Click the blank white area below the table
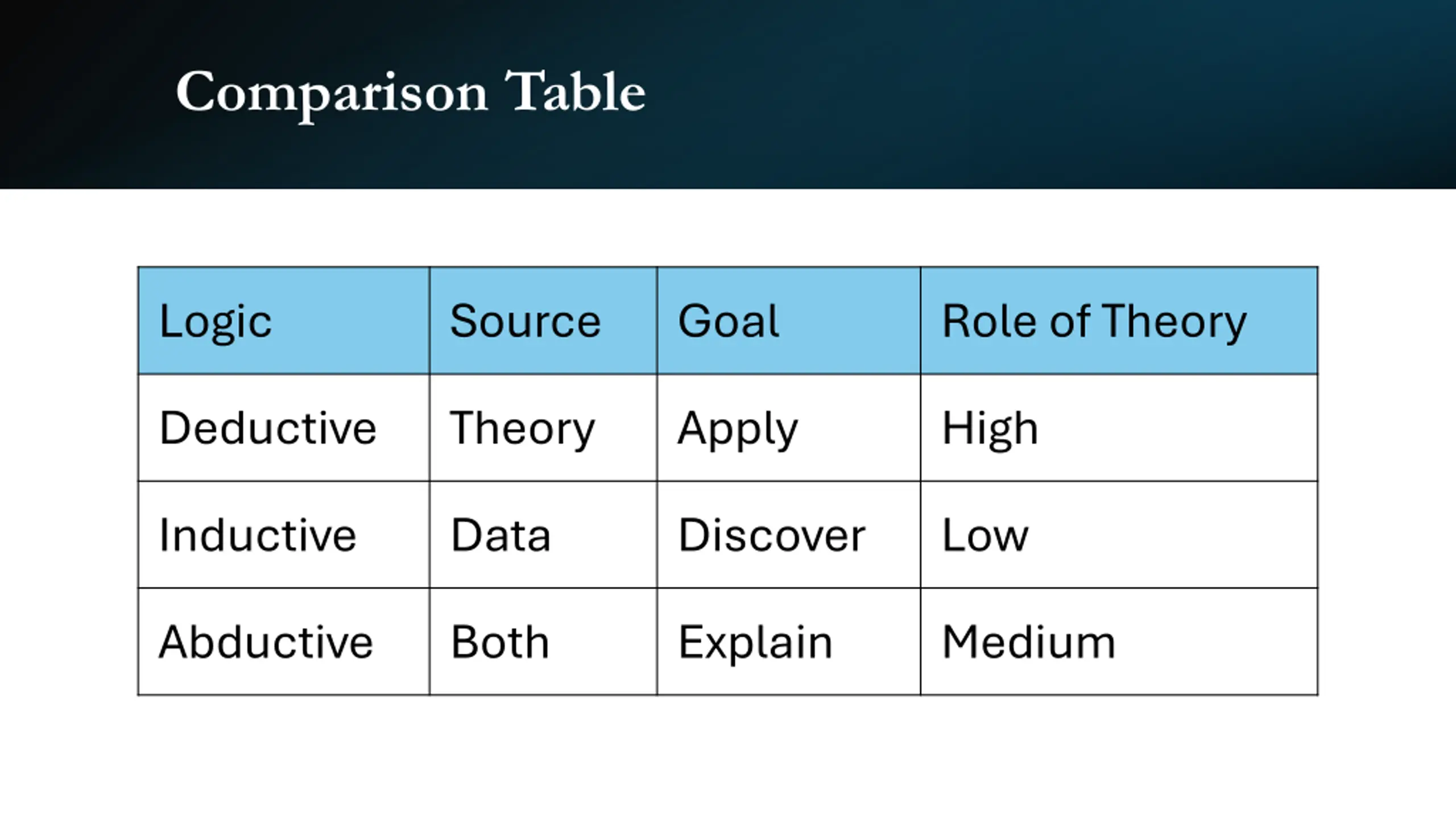The image size is (1456, 819). (x=728, y=756)
